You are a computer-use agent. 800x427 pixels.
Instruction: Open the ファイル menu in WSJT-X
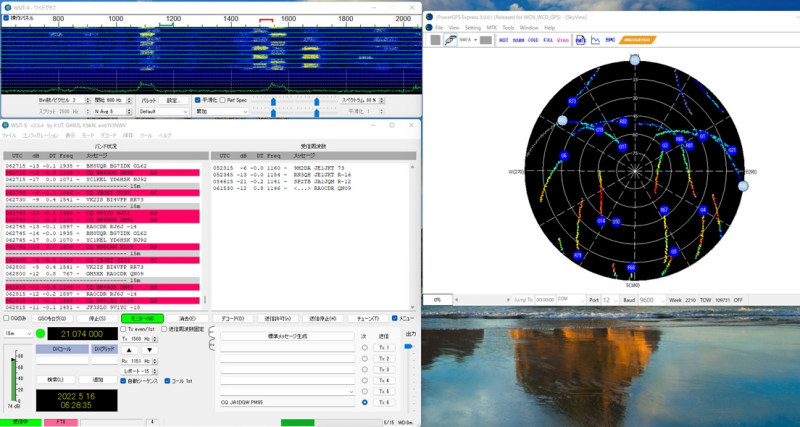click(9, 136)
